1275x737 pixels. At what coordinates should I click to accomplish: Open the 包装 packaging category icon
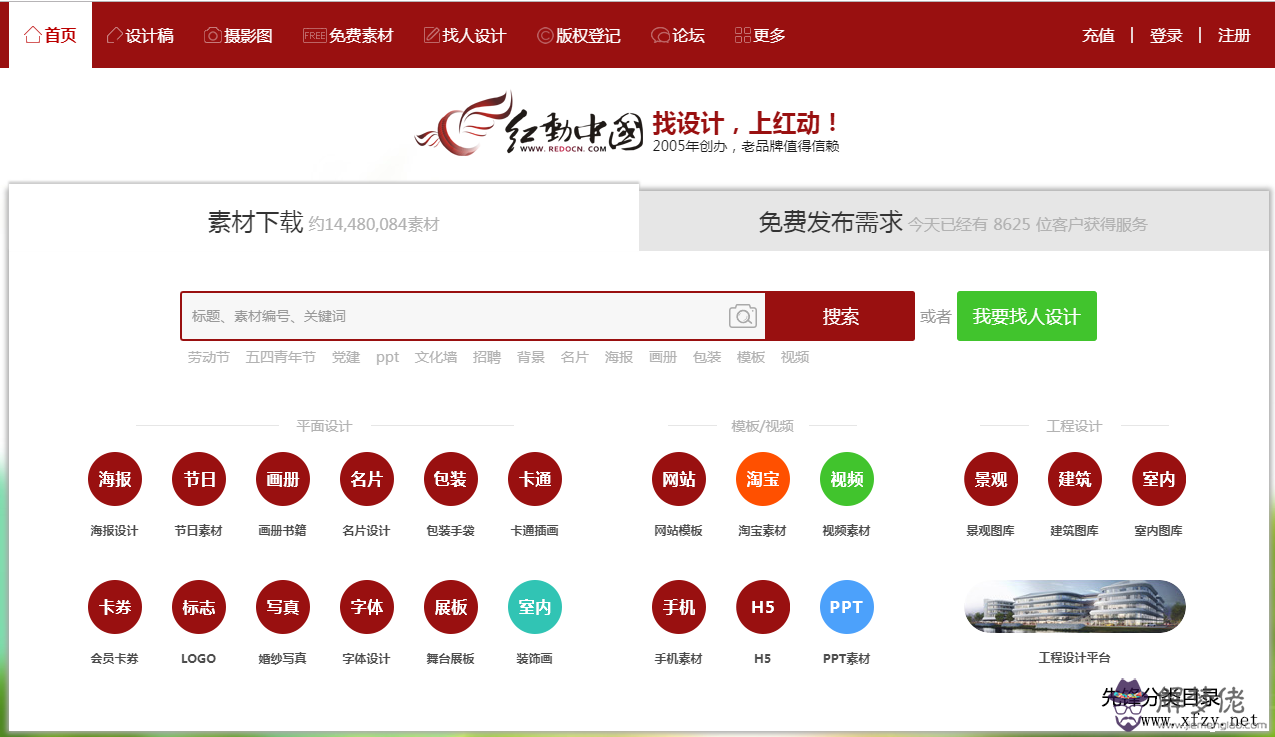click(x=451, y=480)
